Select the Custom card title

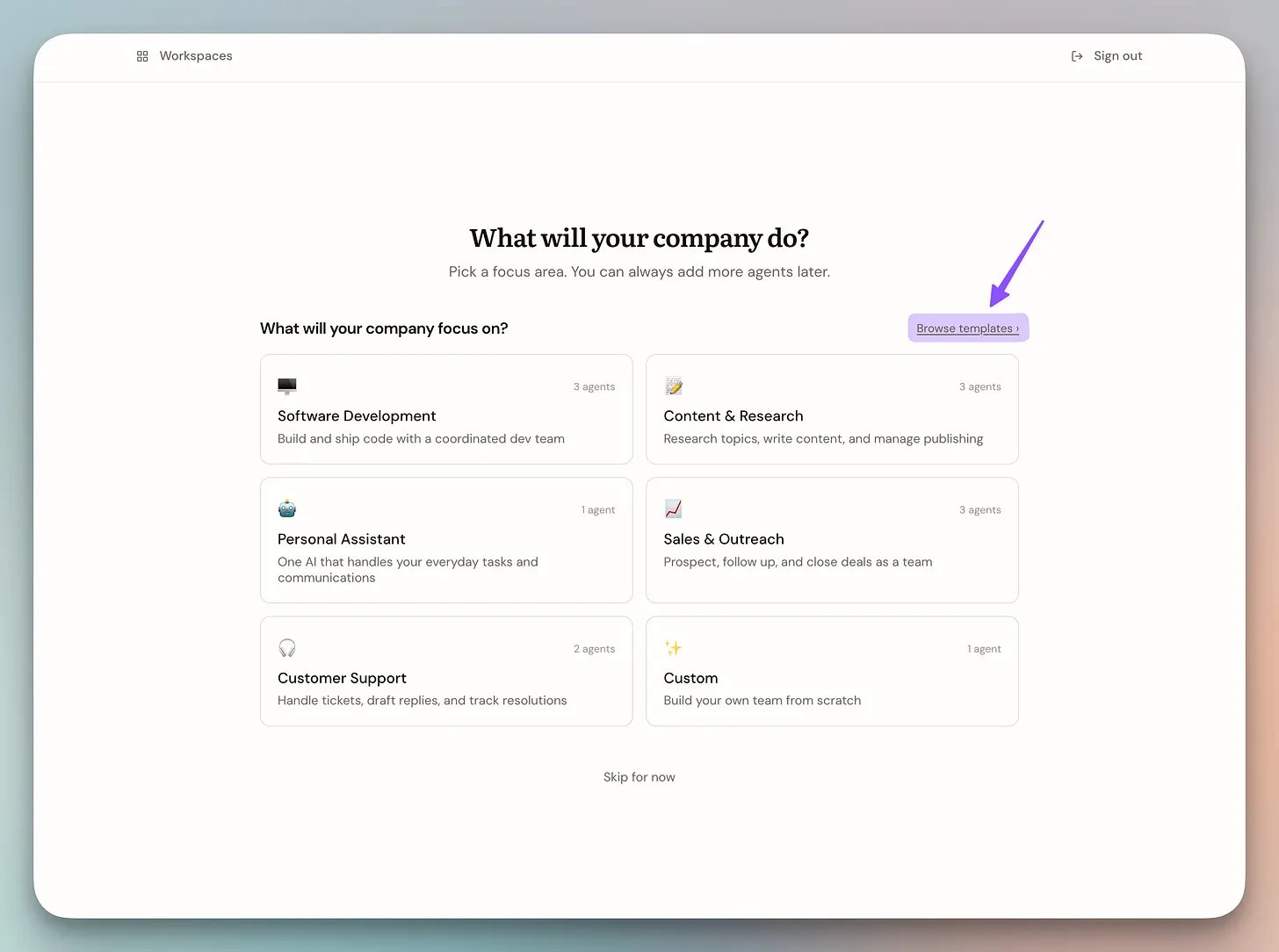click(x=690, y=678)
